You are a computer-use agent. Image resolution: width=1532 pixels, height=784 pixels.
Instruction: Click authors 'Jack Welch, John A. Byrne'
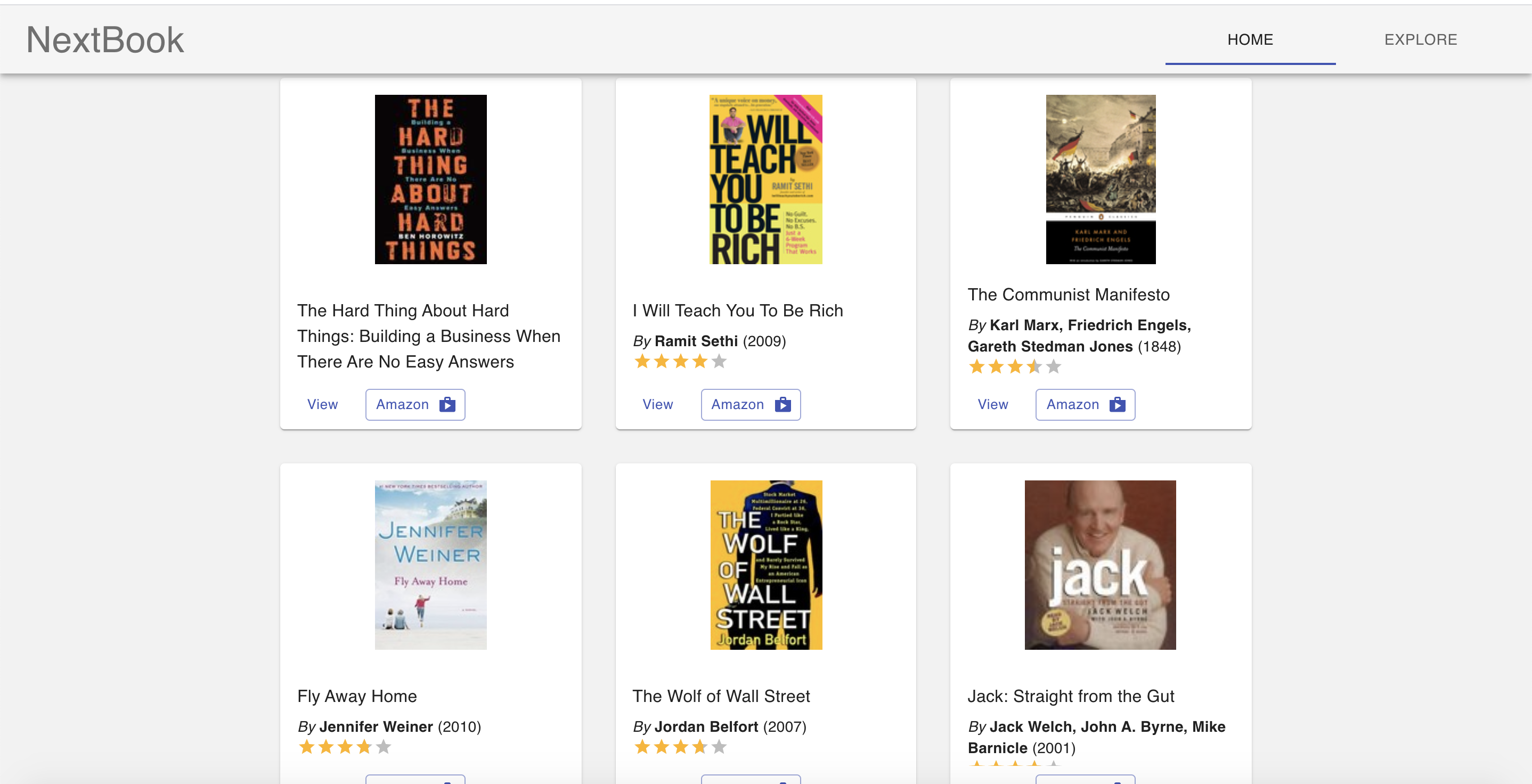pyautogui.click(x=1088, y=726)
